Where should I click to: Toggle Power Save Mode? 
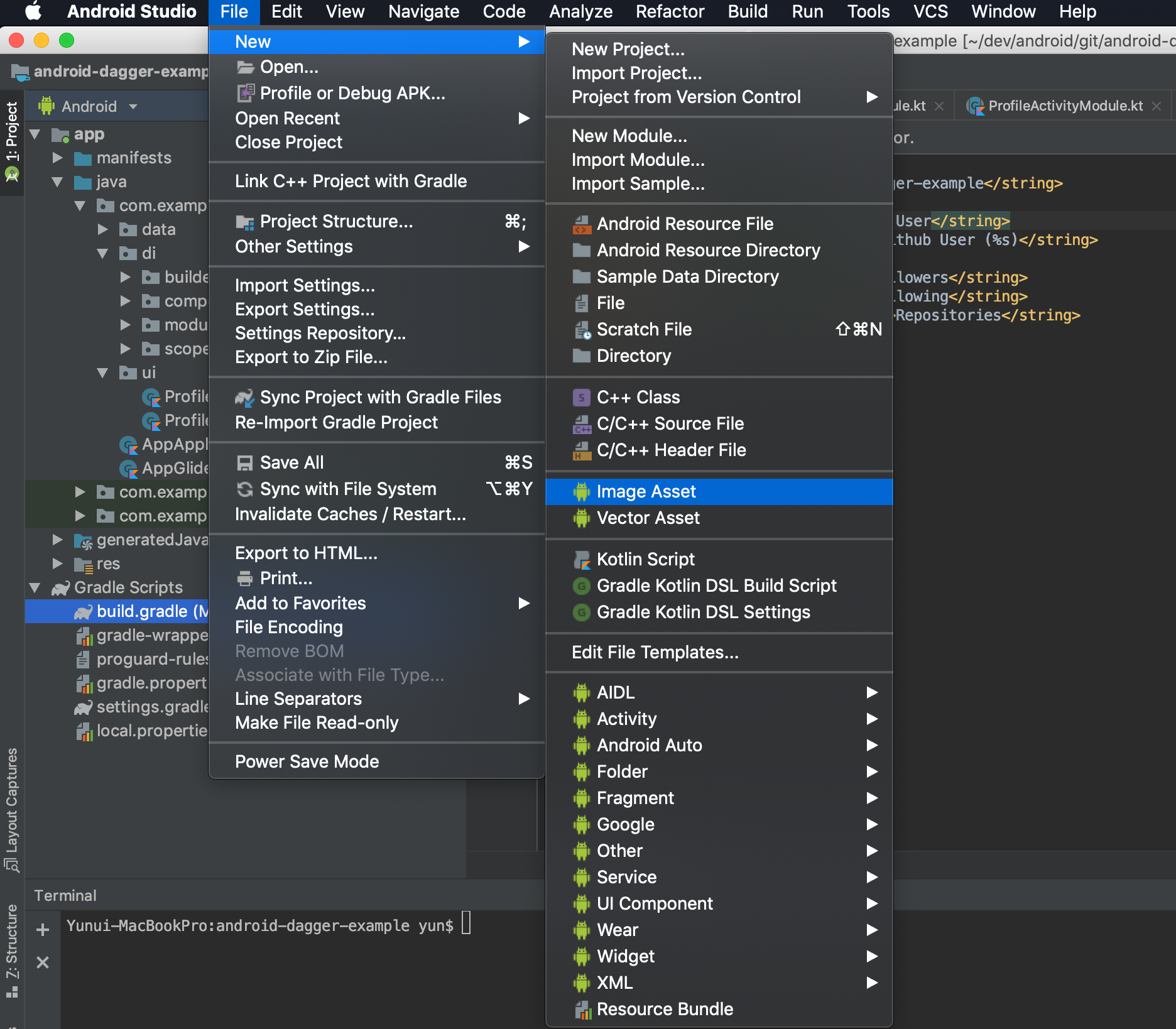pos(377,762)
